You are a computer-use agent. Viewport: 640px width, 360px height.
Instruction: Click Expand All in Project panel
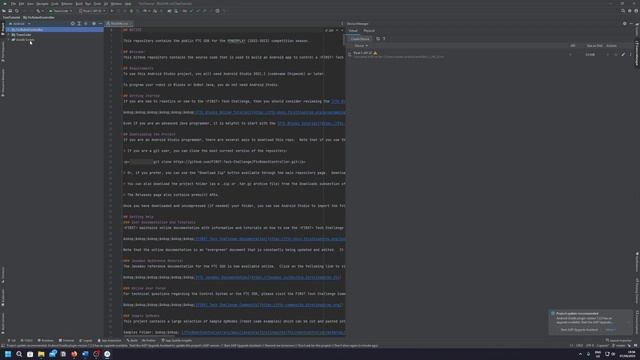click(79, 24)
